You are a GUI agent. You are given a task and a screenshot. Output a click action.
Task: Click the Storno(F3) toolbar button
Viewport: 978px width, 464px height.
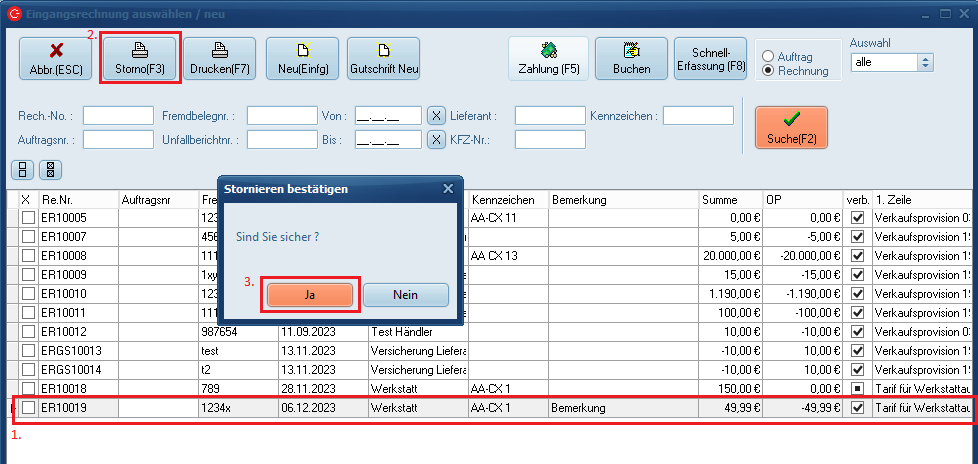140,58
